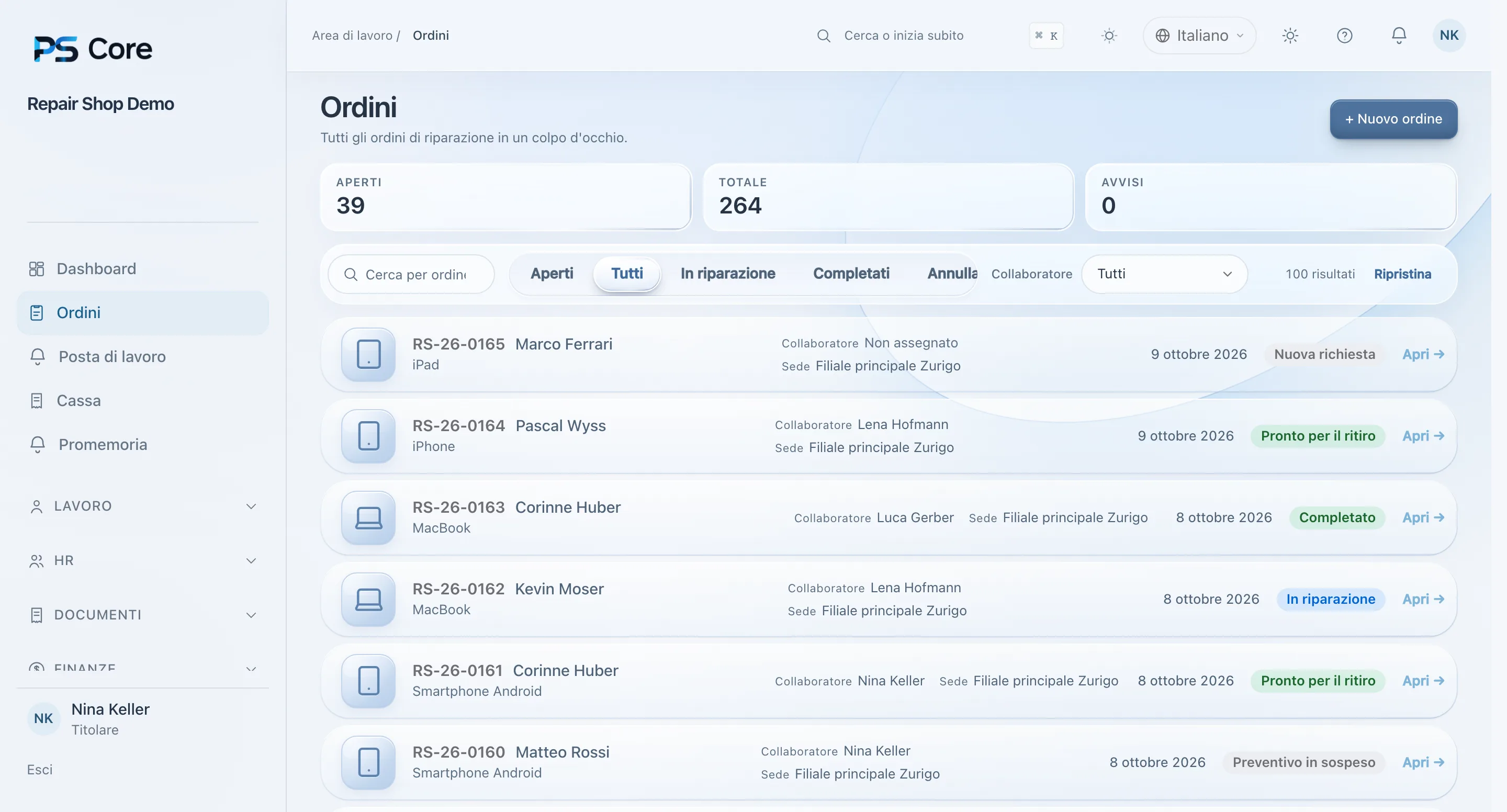
Task: Click the Android phone icon for RS-26-0161
Action: point(368,680)
